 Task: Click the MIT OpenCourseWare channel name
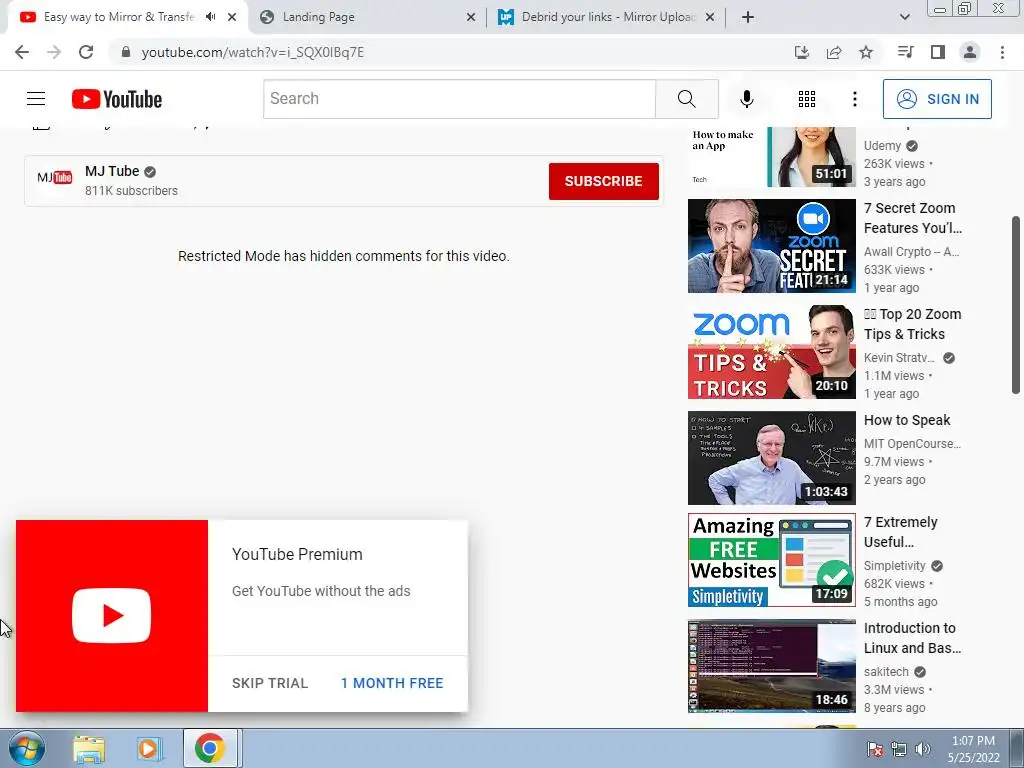click(x=912, y=444)
